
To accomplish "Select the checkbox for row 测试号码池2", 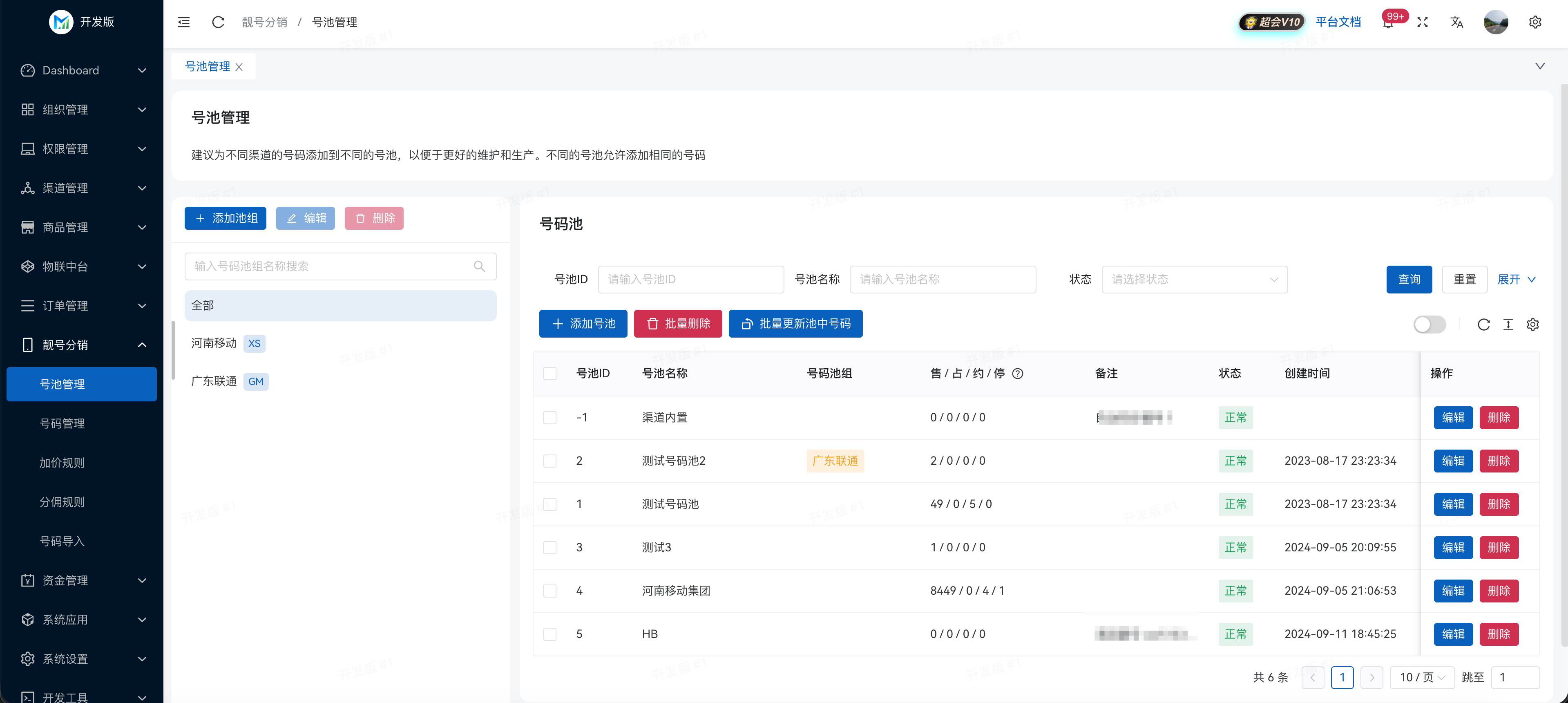I will [550, 461].
